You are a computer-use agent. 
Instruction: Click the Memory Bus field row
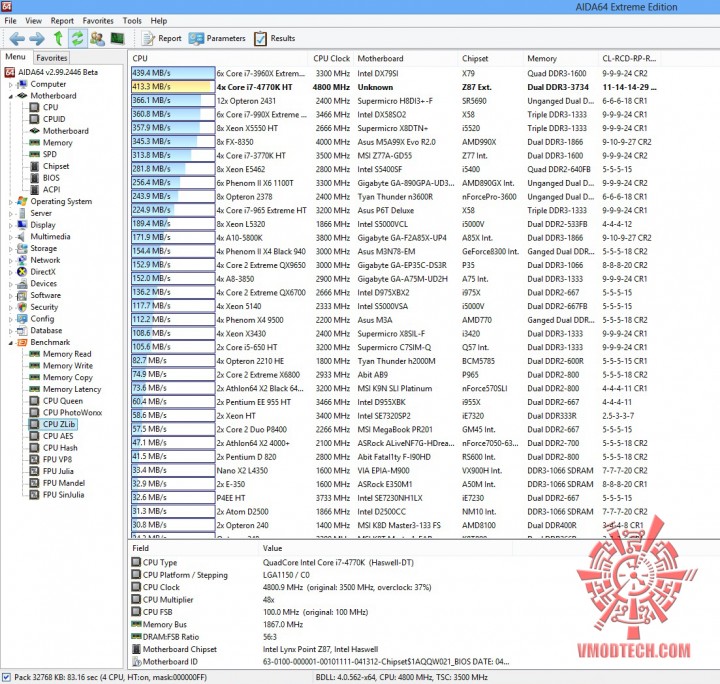[x=321, y=624]
